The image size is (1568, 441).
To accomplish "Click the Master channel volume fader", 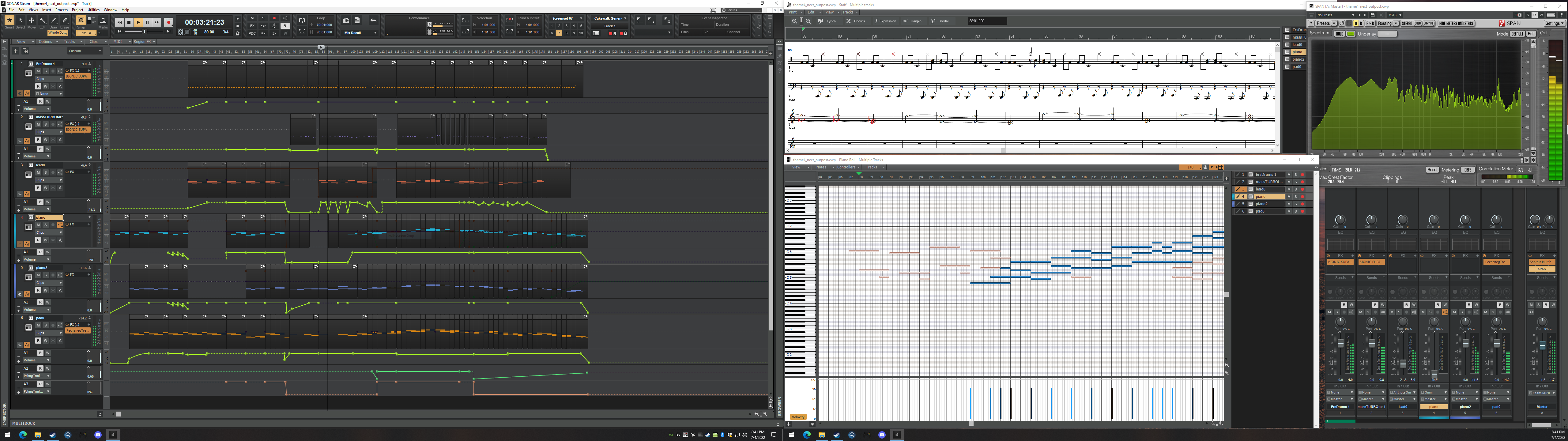I will coord(1543,345).
